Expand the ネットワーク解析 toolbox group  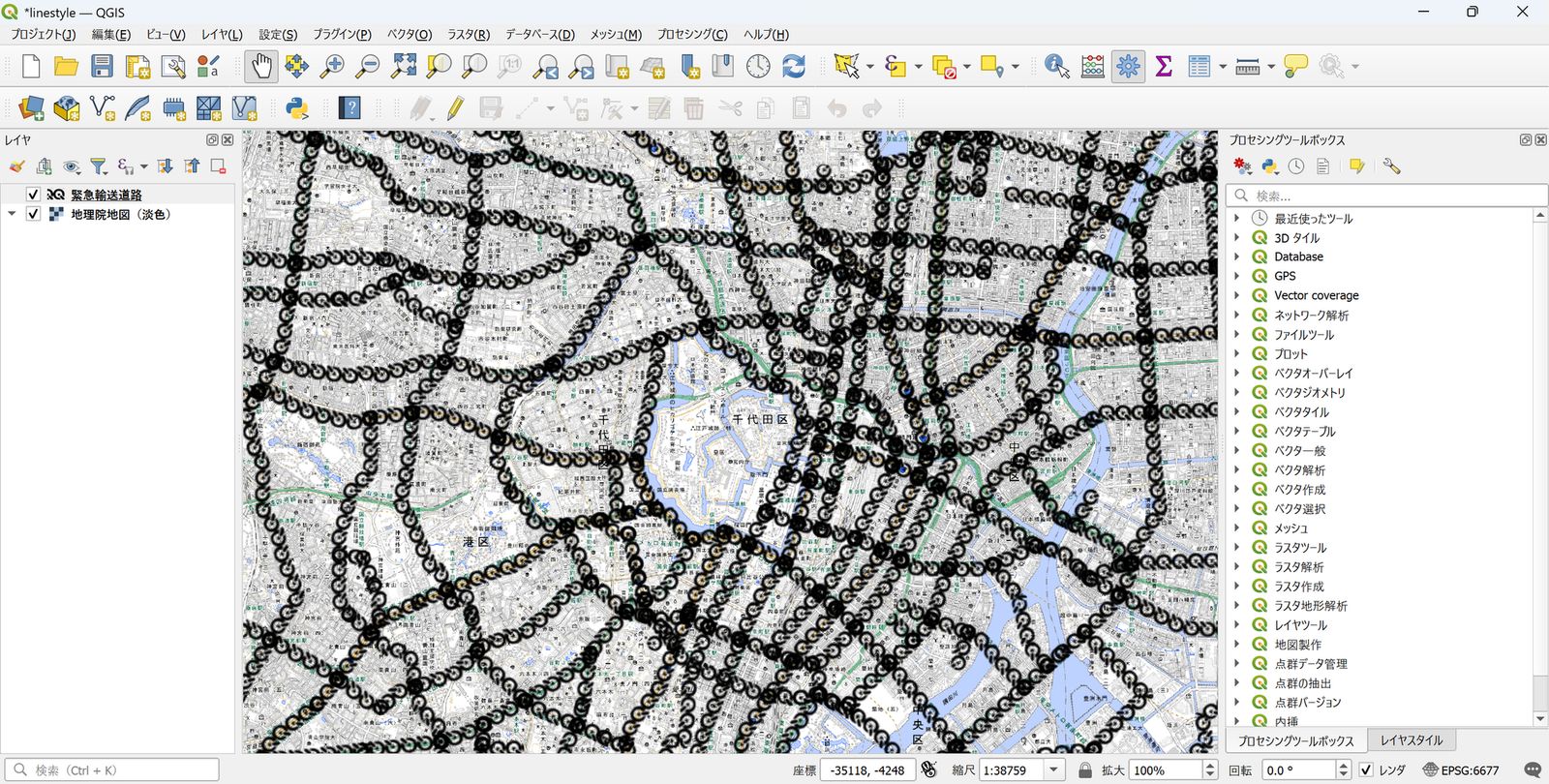(1236, 315)
